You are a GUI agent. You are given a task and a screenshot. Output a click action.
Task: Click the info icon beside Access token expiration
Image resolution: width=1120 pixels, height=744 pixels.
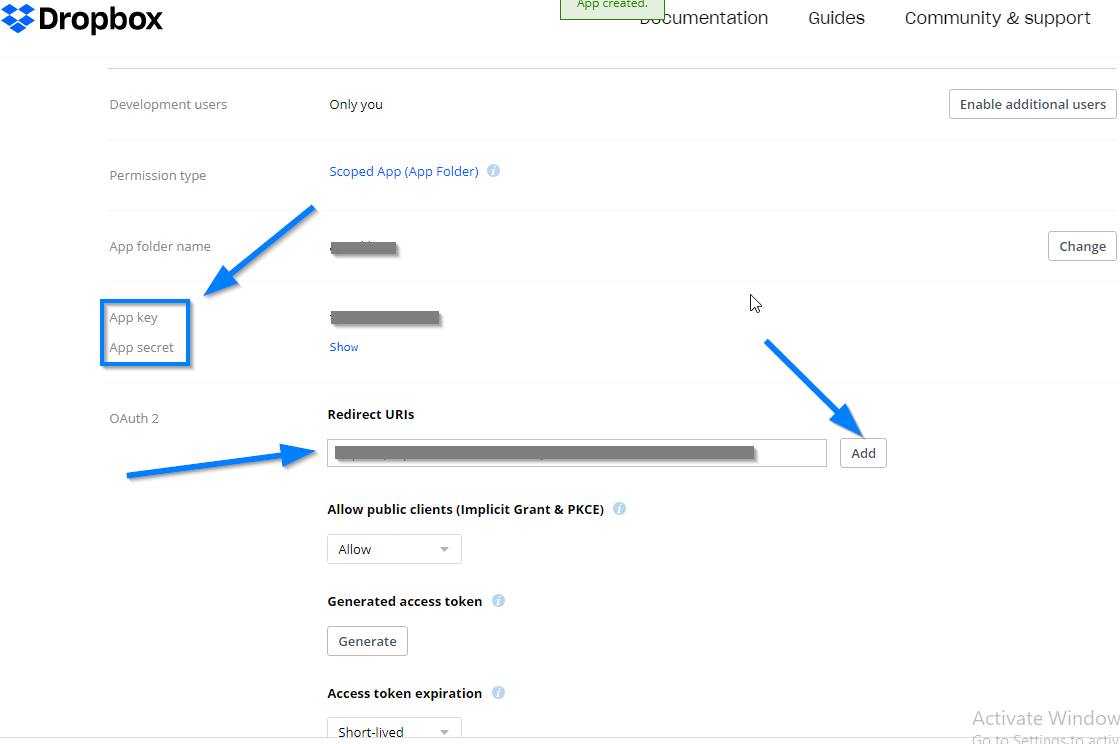497,693
